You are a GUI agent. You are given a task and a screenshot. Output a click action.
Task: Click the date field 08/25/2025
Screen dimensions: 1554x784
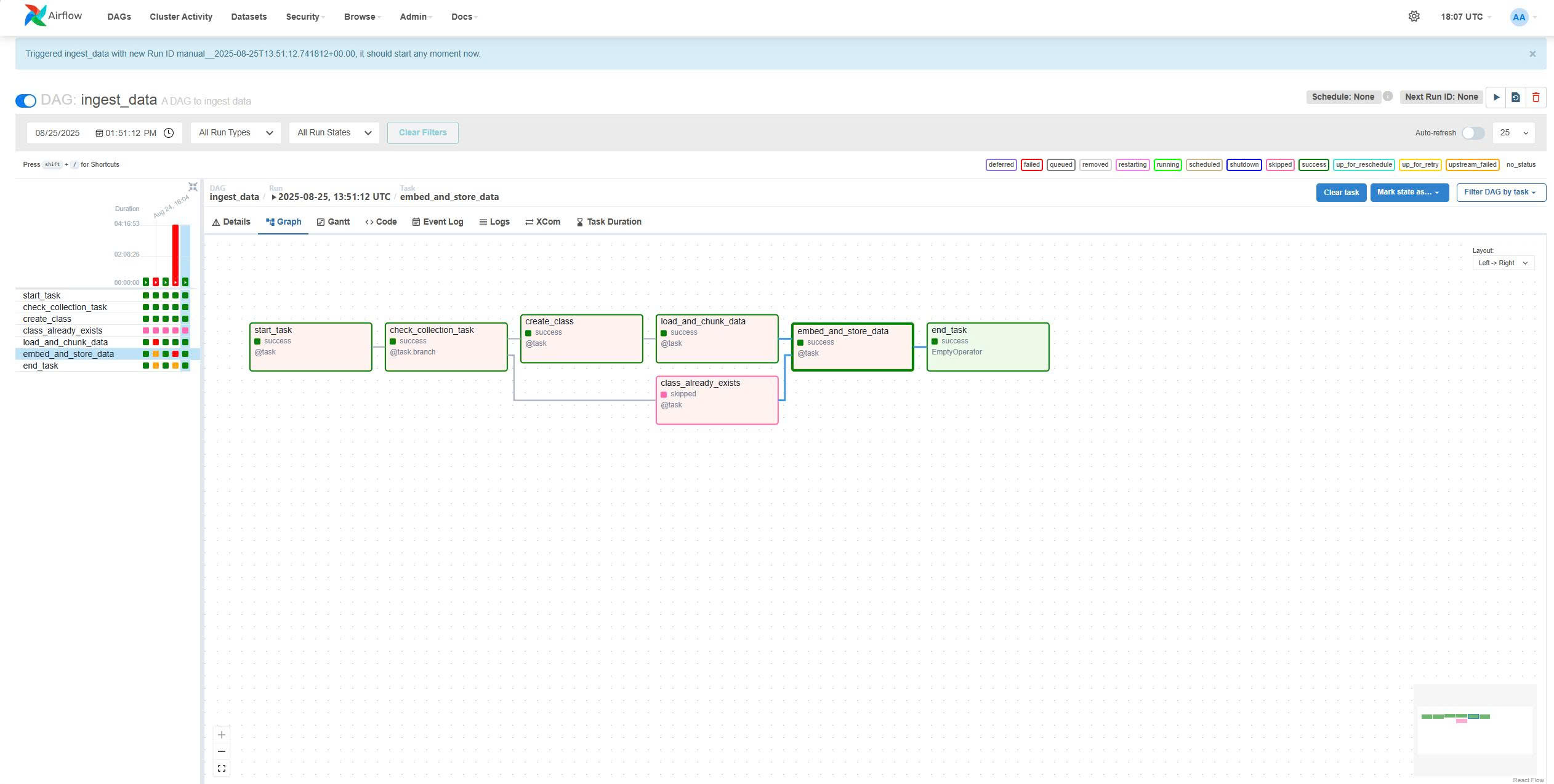click(x=57, y=133)
